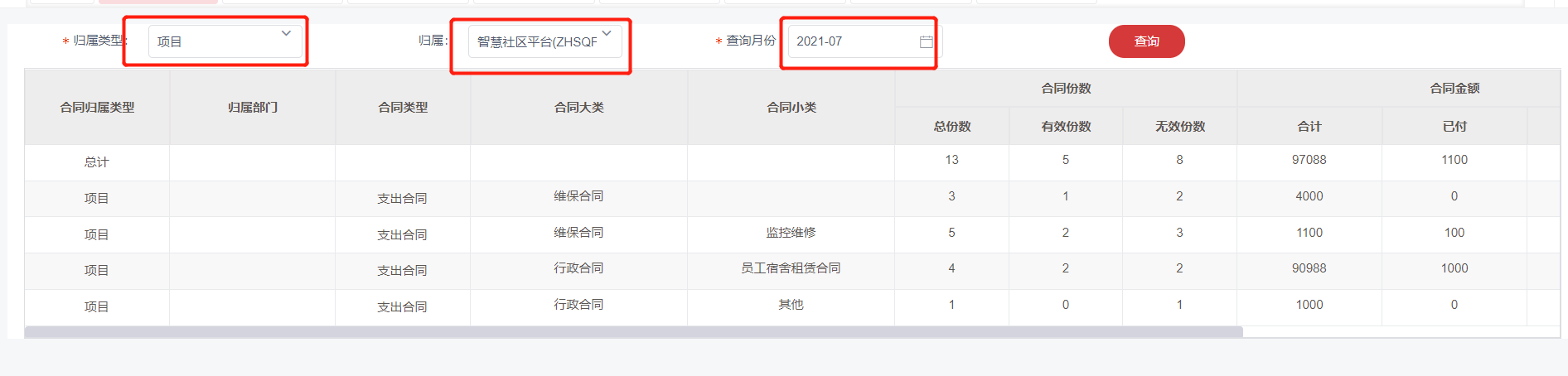Click the 合同份数 group header
The height and width of the screenshot is (376, 1568).
point(1066,89)
